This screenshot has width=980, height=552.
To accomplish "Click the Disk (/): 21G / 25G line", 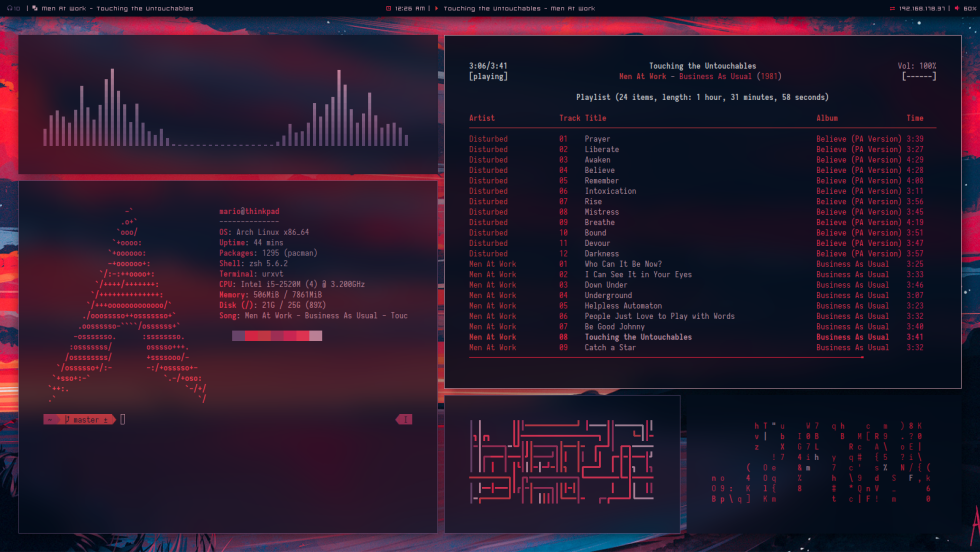I will [x=272, y=305].
